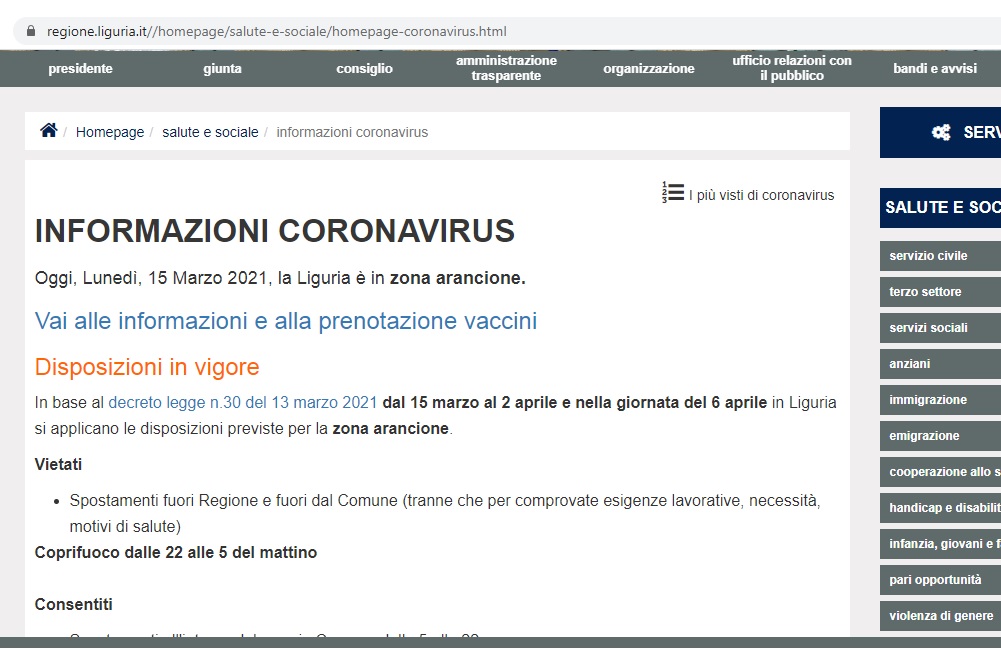The height and width of the screenshot is (667, 1001).
Task: Click the 'INFORMAZIONI CORONAVIRUS' title
Action: click(275, 231)
